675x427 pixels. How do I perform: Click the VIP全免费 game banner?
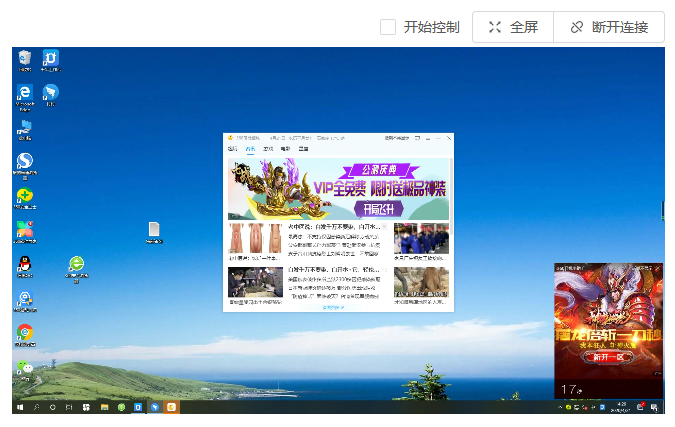(x=338, y=189)
